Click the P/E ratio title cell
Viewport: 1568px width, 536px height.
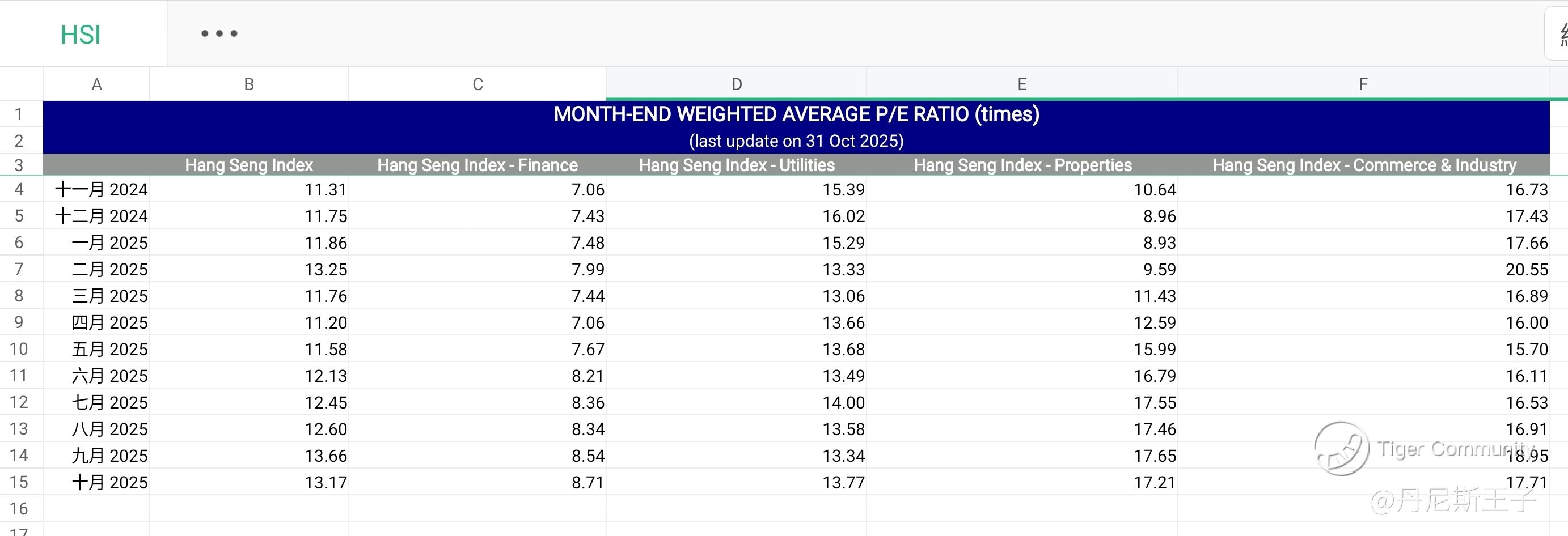[x=796, y=114]
